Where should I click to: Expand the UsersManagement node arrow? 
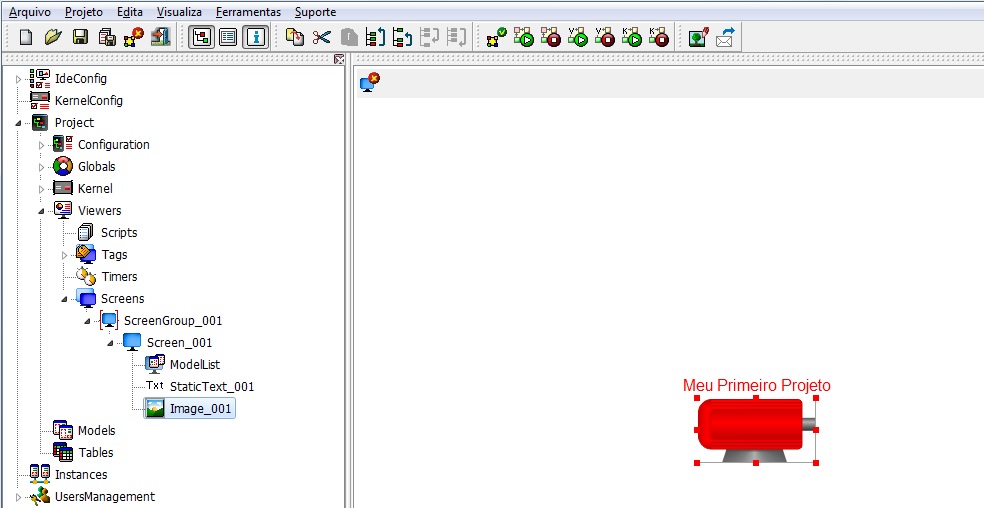coord(18,497)
